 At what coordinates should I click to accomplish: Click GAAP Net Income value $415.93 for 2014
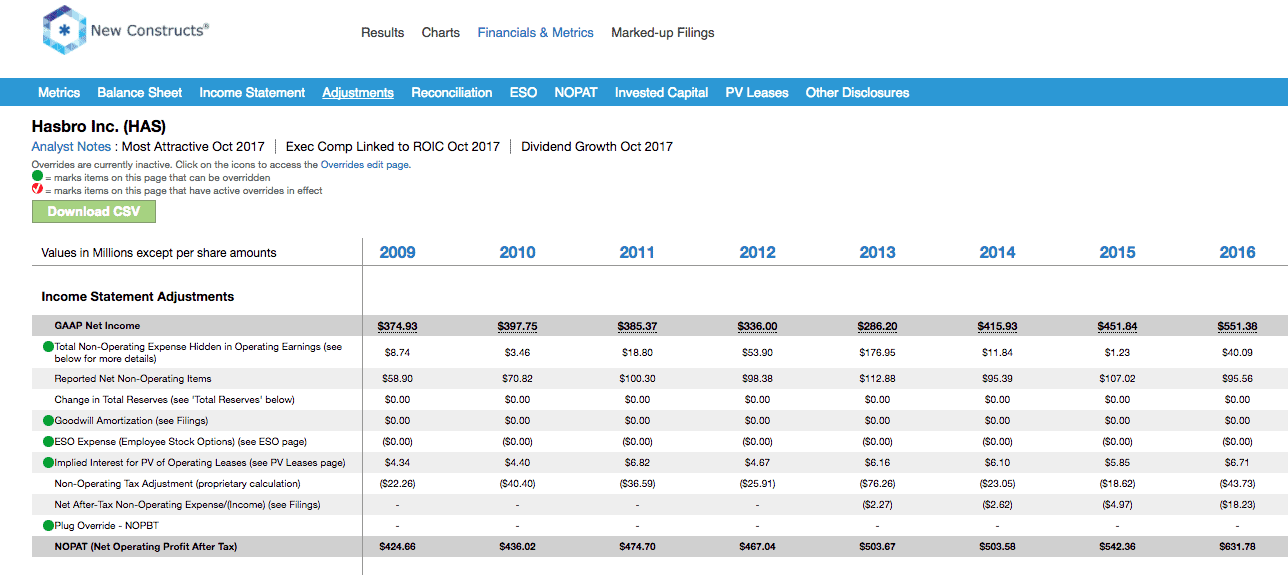pos(998,326)
